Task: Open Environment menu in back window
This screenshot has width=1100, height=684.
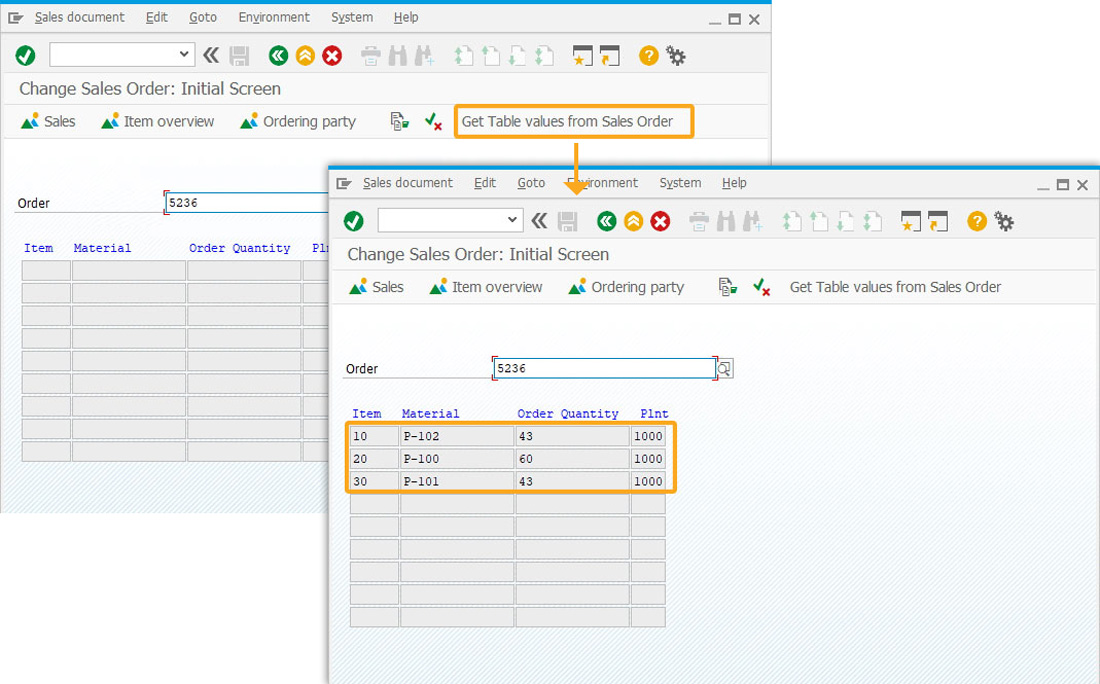Action: pos(274,18)
